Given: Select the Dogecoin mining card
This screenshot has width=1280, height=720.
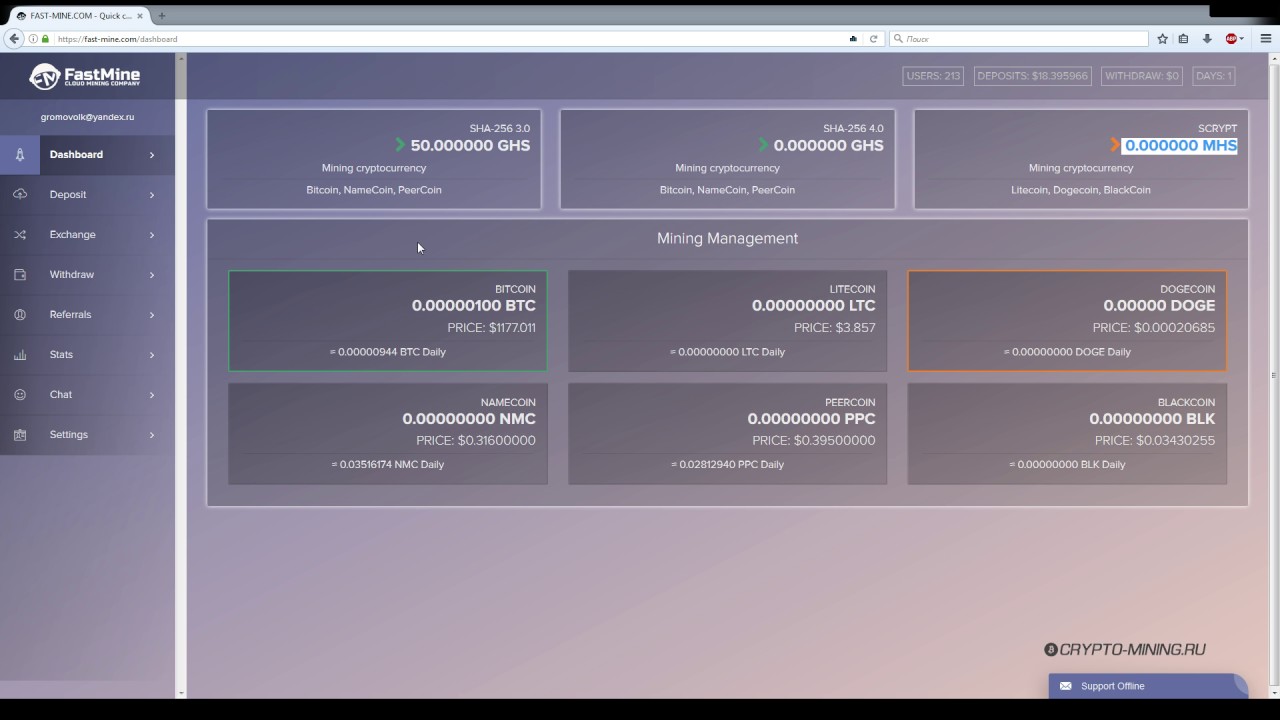Looking at the screenshot, I should click(1067, 321).
